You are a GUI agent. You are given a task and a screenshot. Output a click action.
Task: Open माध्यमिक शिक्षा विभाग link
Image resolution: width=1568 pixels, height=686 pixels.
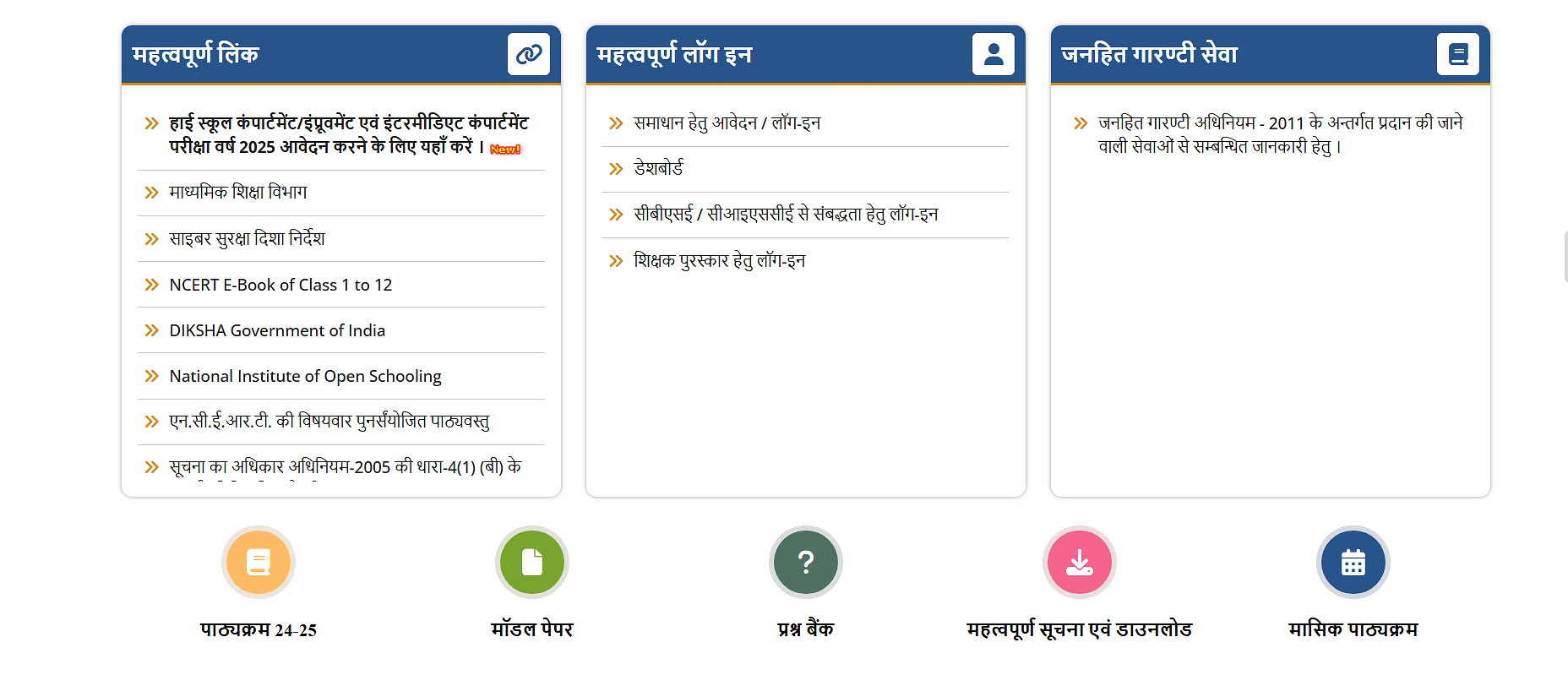pos(238,193)
